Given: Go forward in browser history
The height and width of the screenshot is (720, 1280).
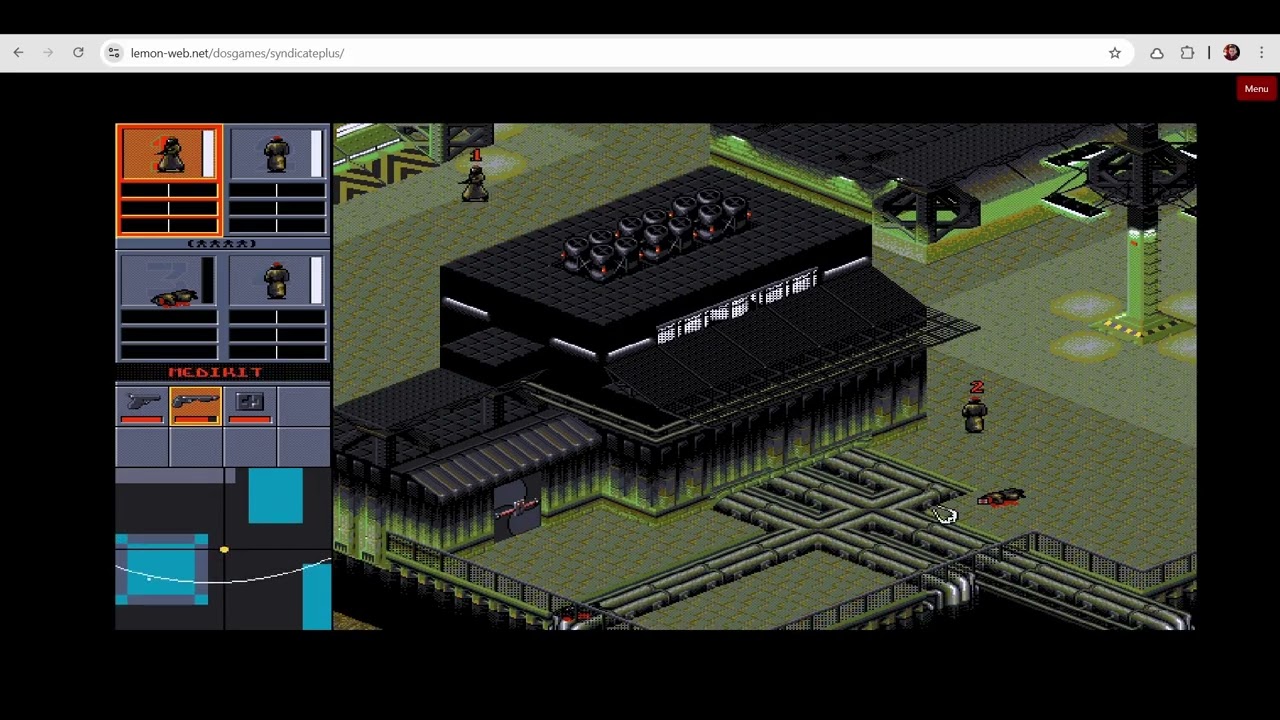Looking at the screenshot, I should click(x=48, y=53).
